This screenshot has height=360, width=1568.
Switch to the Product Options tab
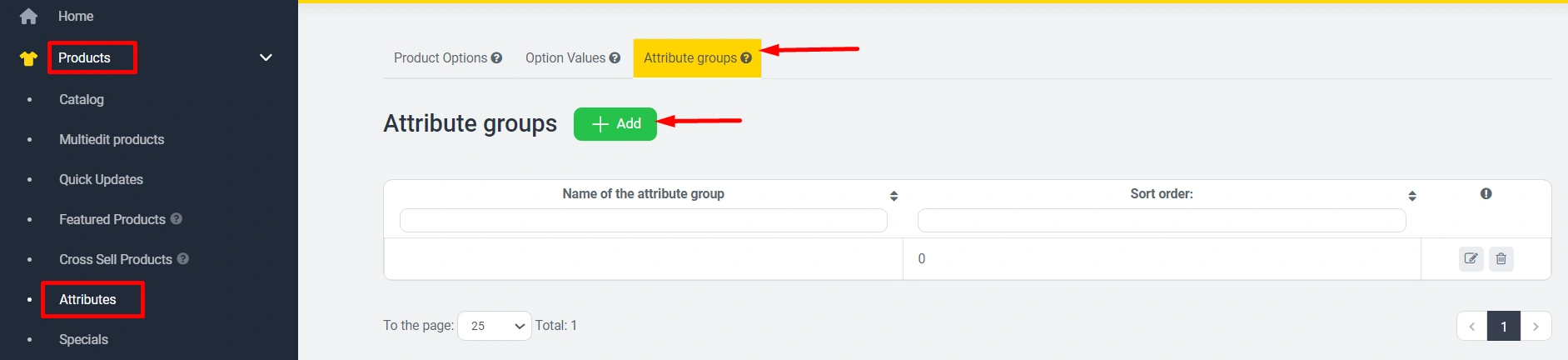tap(441, 58)
